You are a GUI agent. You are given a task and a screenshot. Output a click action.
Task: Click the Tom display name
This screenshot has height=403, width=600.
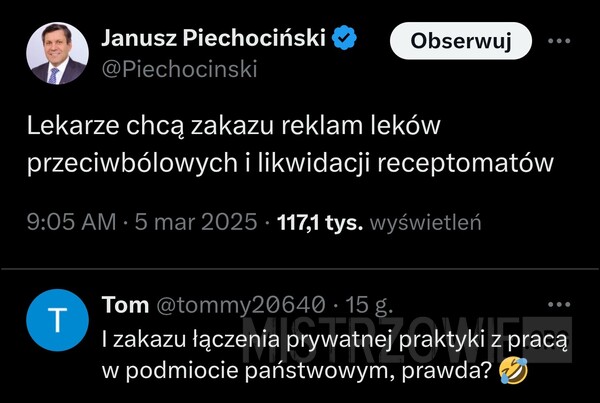[x=125, y=304]
